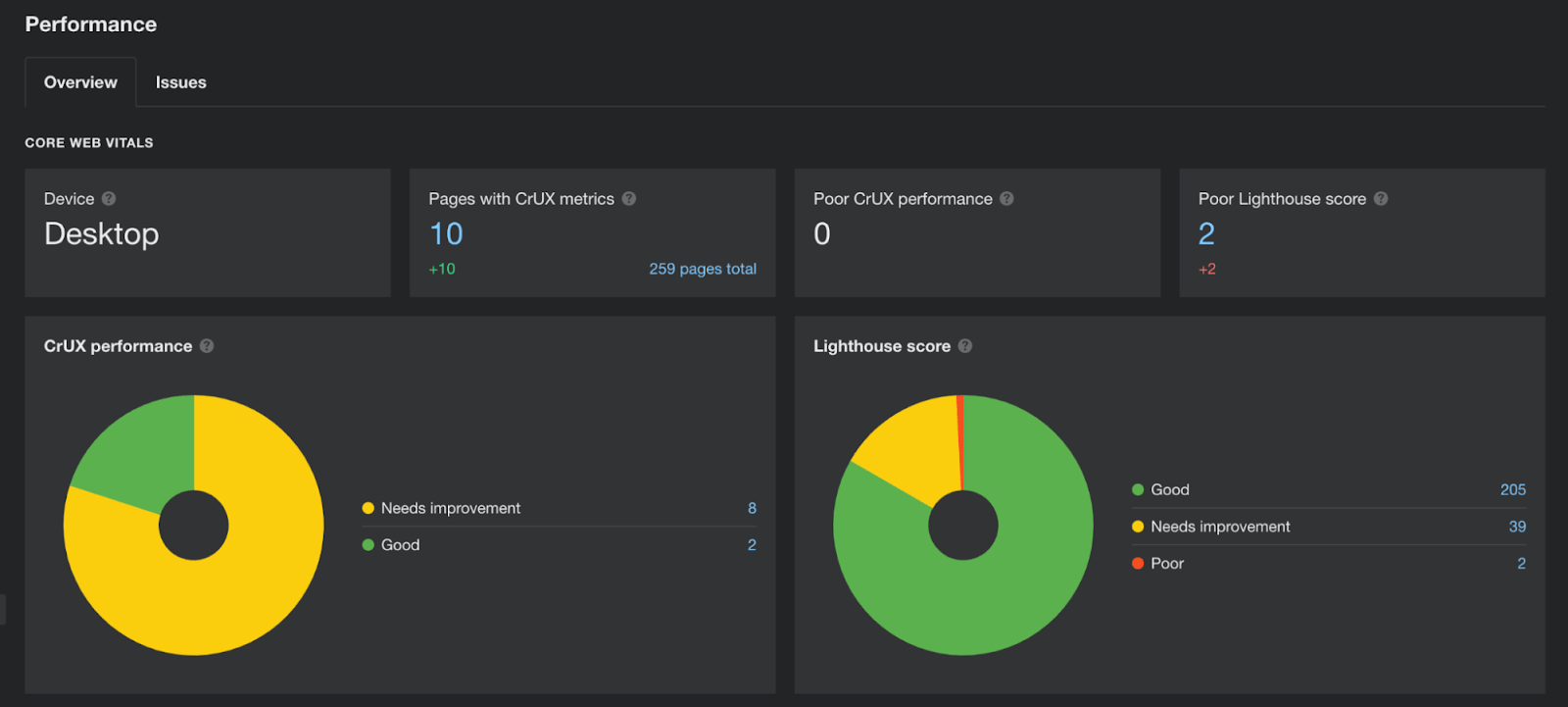This screenshot has width=1568, height=707.
Task: Click the Poor count 2 in Lighthouse legend
Action: (1521, 564)
